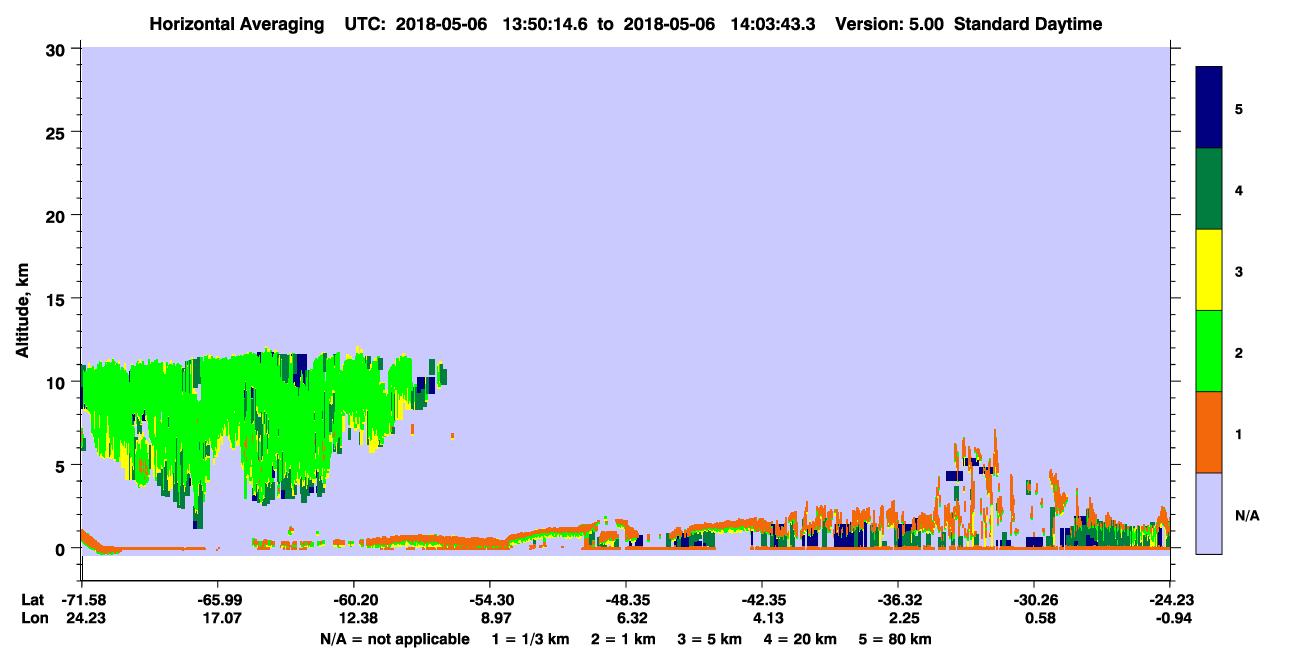Screen dimensions: 1300x667
Task: Click the lavender N/A colorbar segment
Action: (x=1209, y=513)
